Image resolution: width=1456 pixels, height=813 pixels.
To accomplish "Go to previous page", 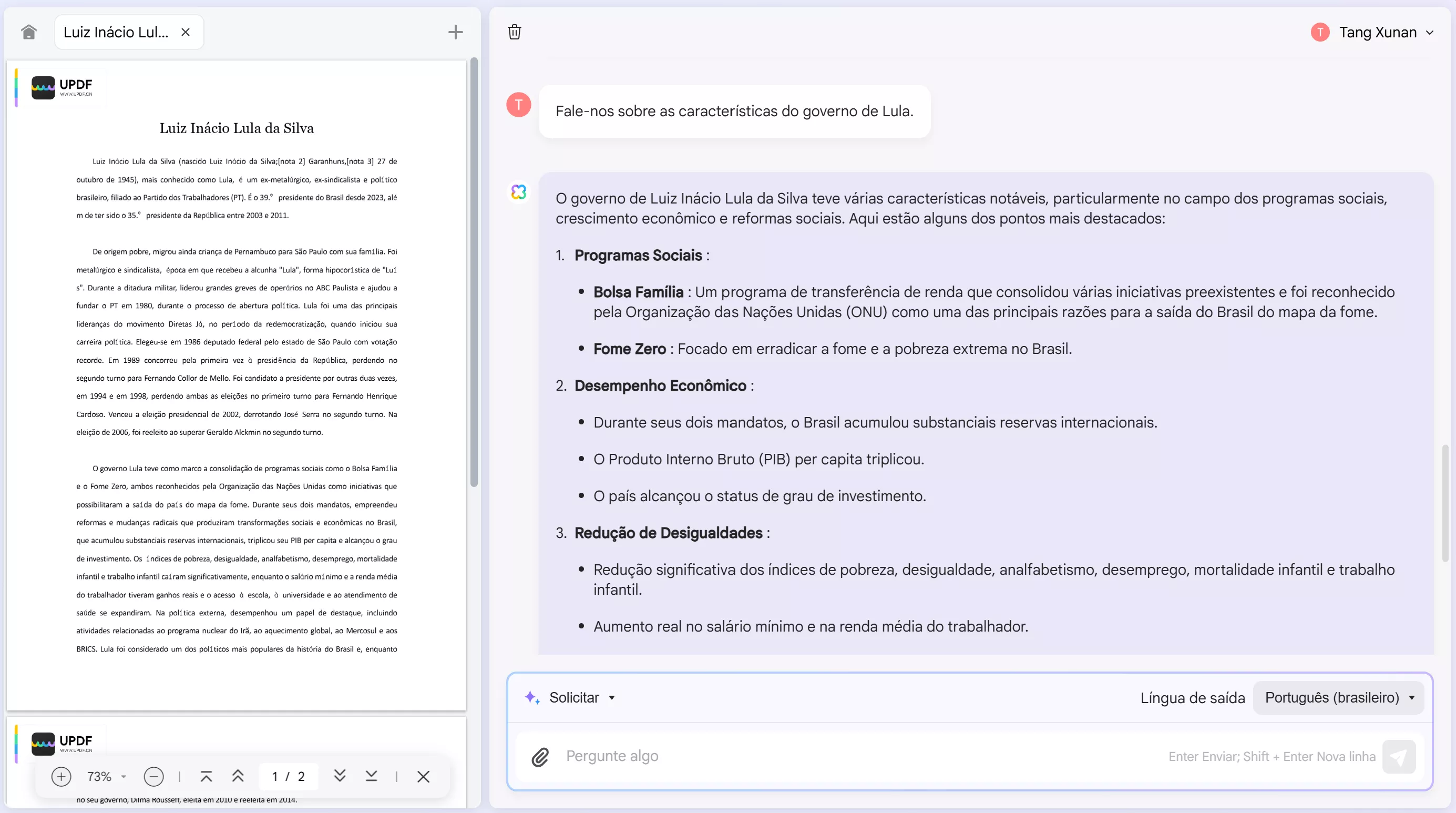I will [x=238, y=776].
